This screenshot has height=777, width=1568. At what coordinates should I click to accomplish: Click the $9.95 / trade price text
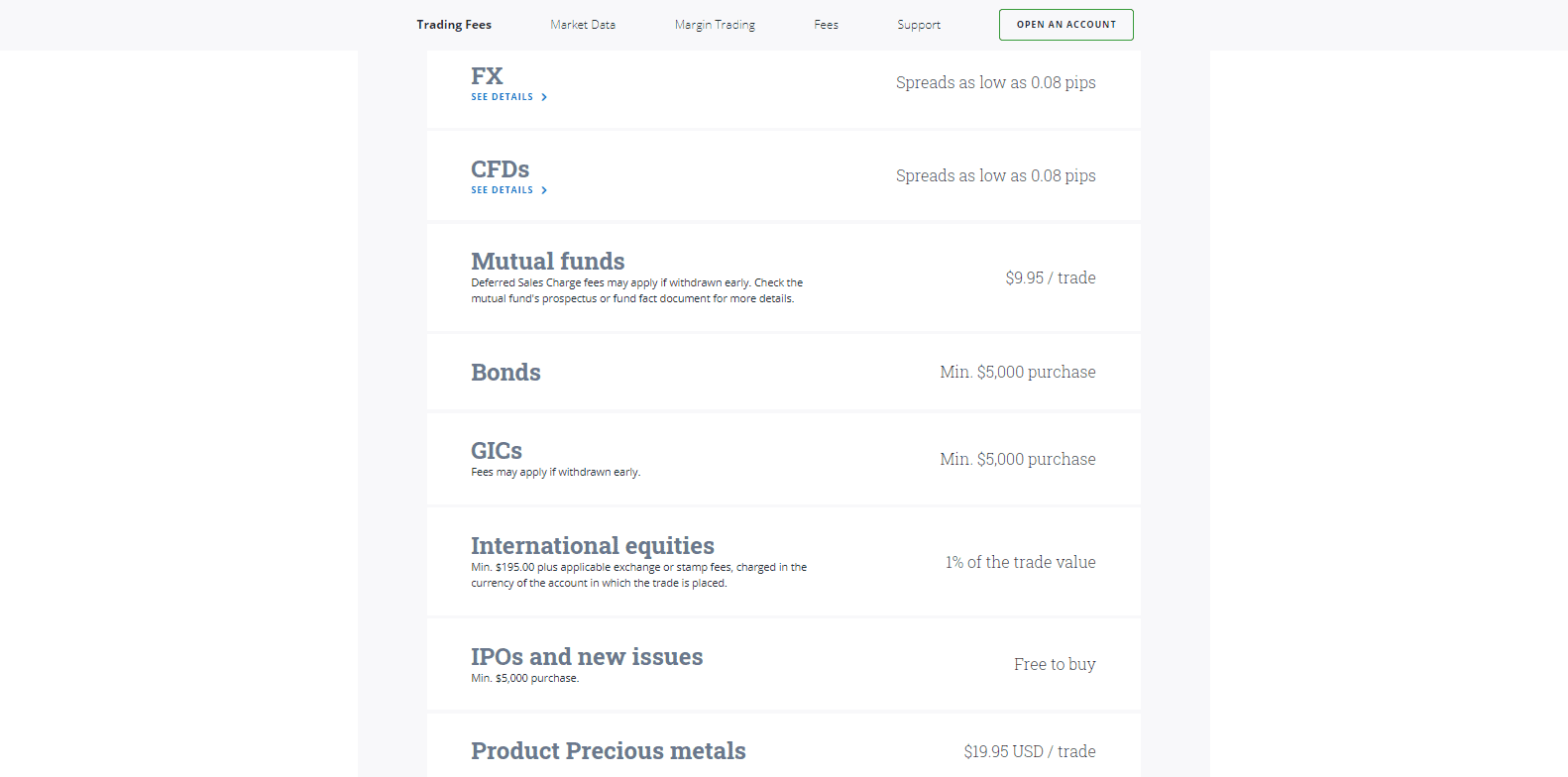click(1051, 278)
